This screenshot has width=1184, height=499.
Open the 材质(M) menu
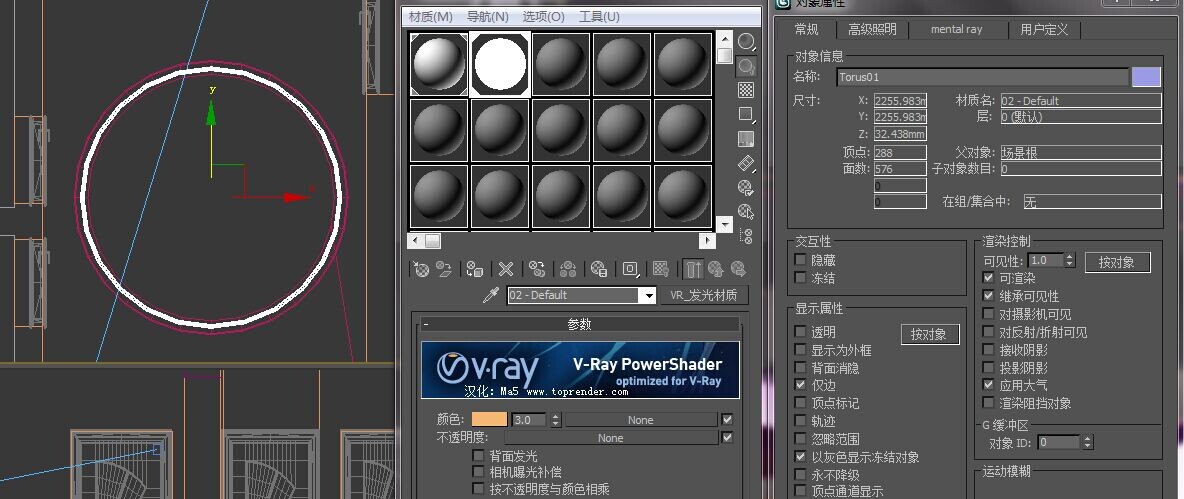430,17
